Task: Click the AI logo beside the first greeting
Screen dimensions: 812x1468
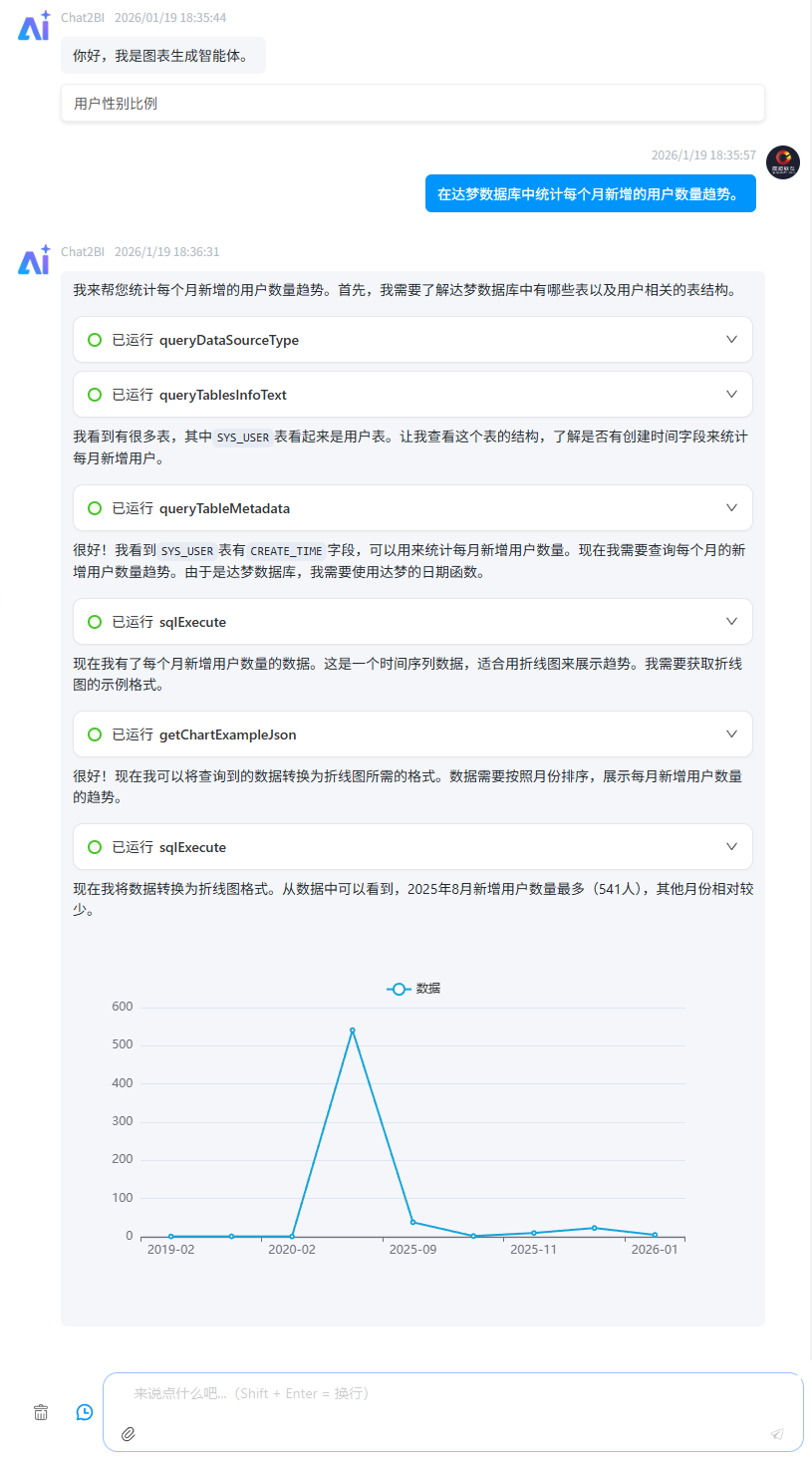Action: [x=34, y=27]
